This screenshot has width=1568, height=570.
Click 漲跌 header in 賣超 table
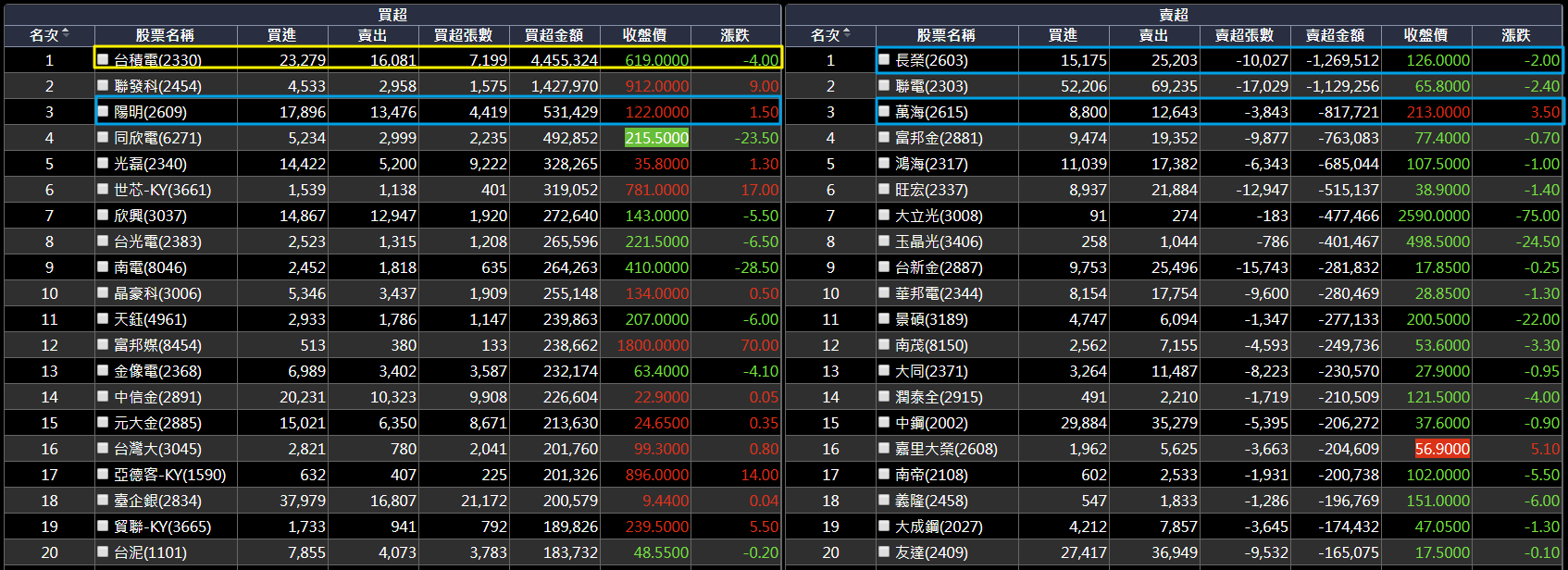point(1516,35)
